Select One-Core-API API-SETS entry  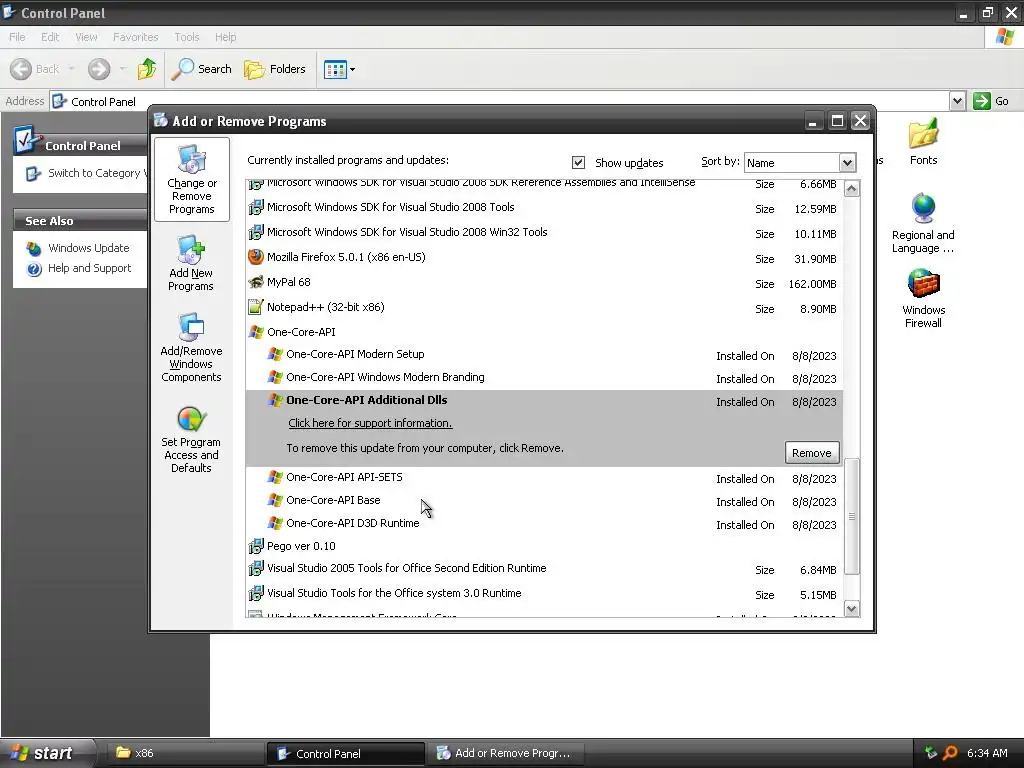point(544,478)
